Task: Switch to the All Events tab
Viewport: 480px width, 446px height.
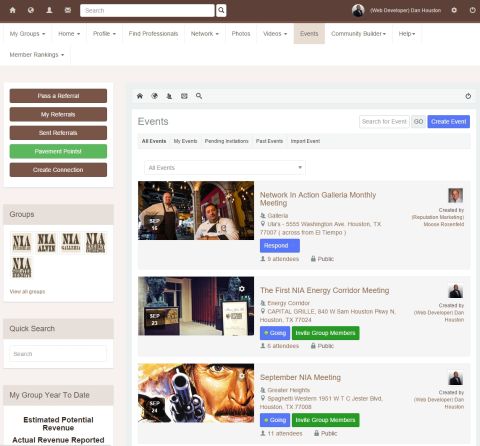Action: click(154, 141)
